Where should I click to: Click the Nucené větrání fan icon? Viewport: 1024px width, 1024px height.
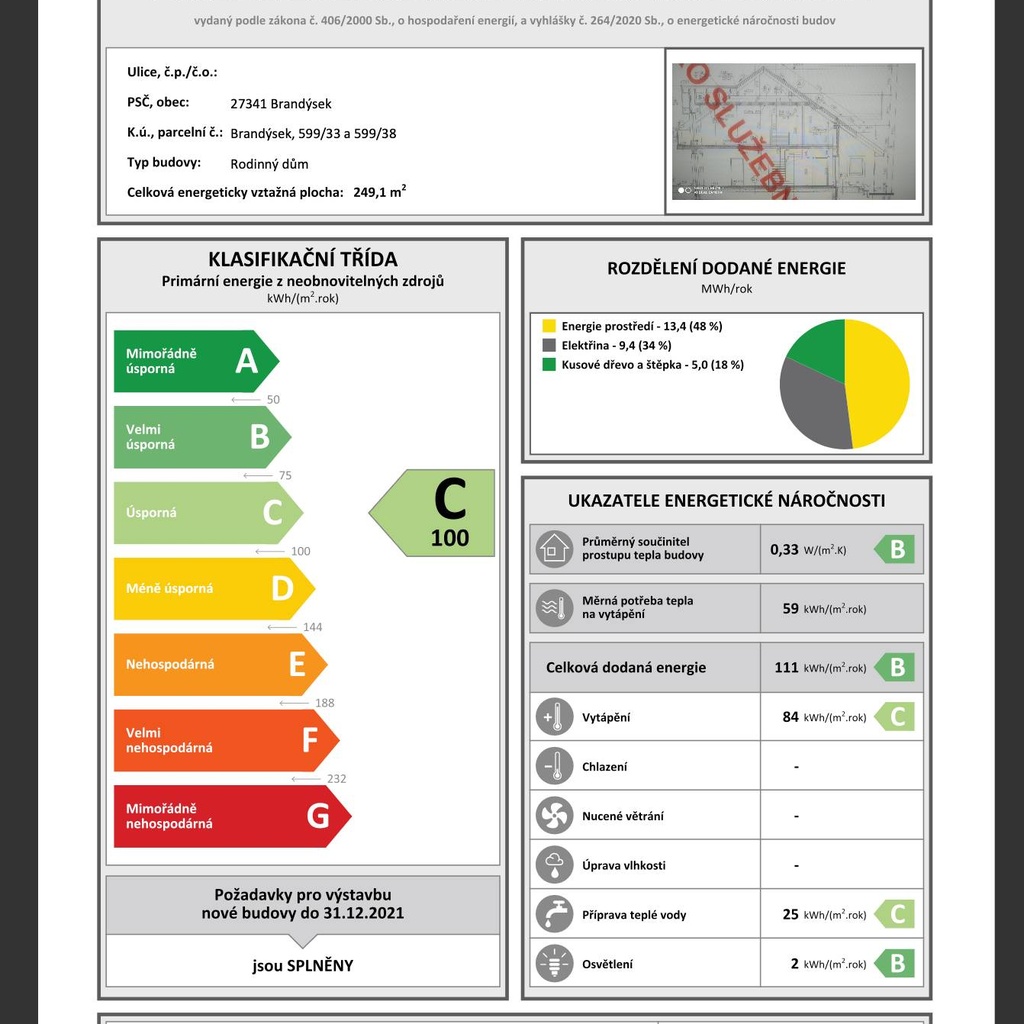click(553, 816)
